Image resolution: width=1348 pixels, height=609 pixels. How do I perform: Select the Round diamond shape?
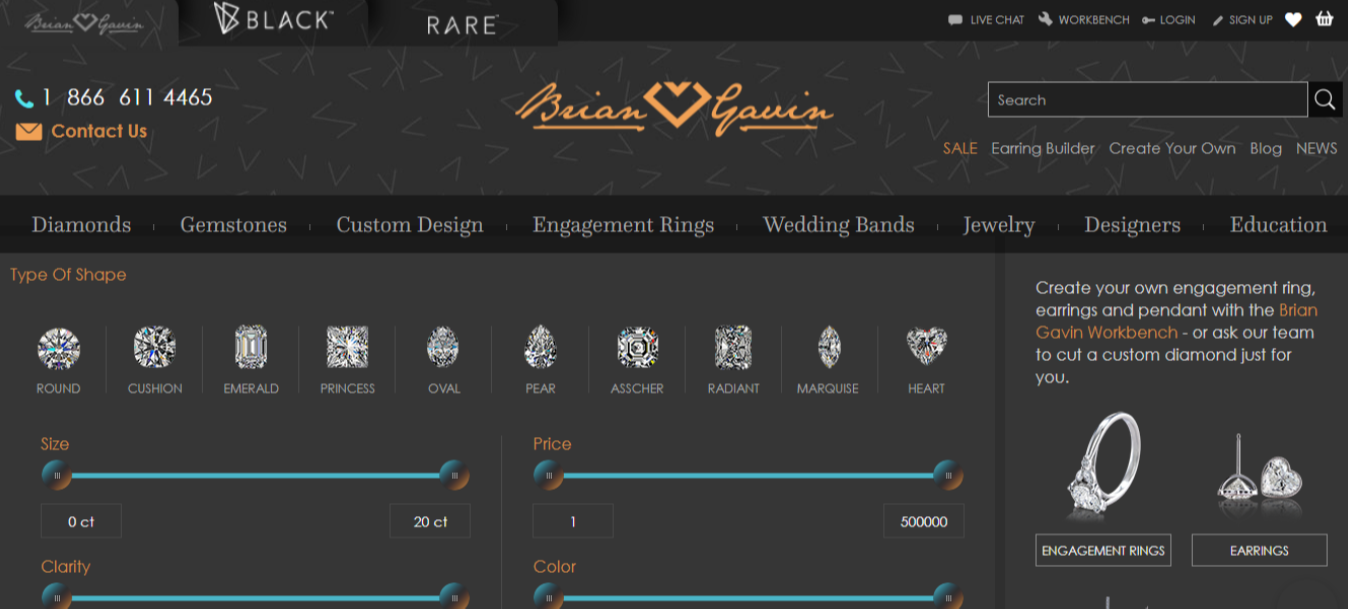point(58,360)
